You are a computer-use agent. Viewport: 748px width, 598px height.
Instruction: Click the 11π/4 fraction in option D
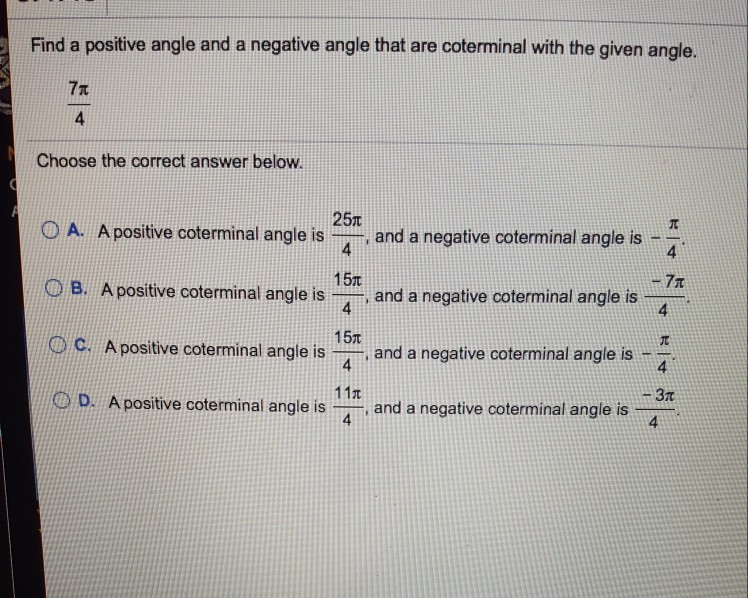pyautogui.click(x=346, y=405)
